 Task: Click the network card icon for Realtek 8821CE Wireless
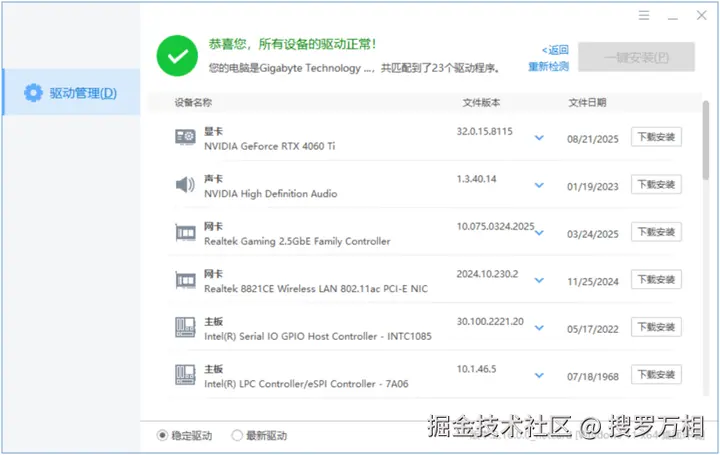coord(186,280)
